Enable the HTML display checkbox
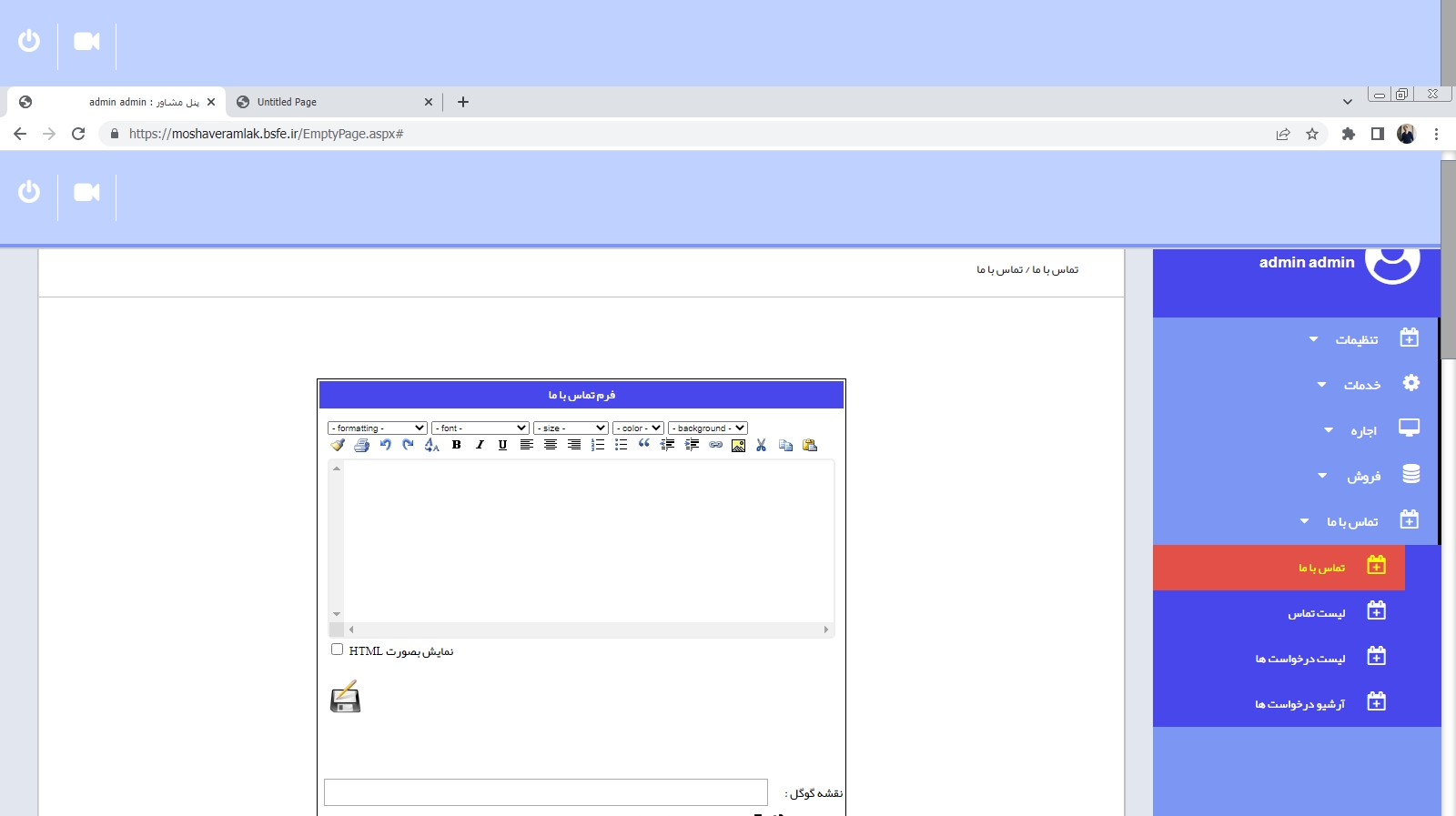1456x816 pixels. point(338,650)
